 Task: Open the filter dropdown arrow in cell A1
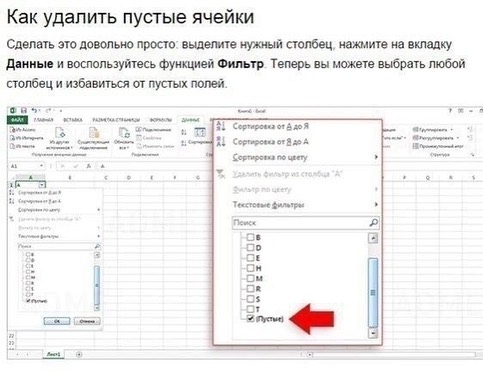(42, 185)
